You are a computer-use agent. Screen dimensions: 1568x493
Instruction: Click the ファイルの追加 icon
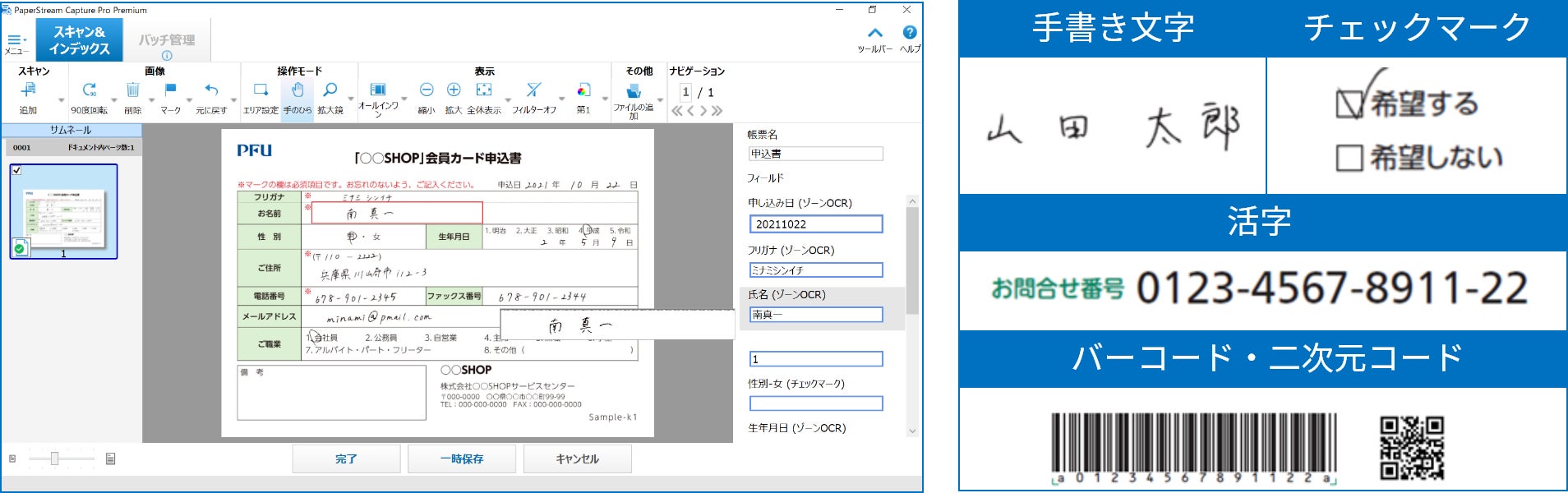[x=634, y=90]
